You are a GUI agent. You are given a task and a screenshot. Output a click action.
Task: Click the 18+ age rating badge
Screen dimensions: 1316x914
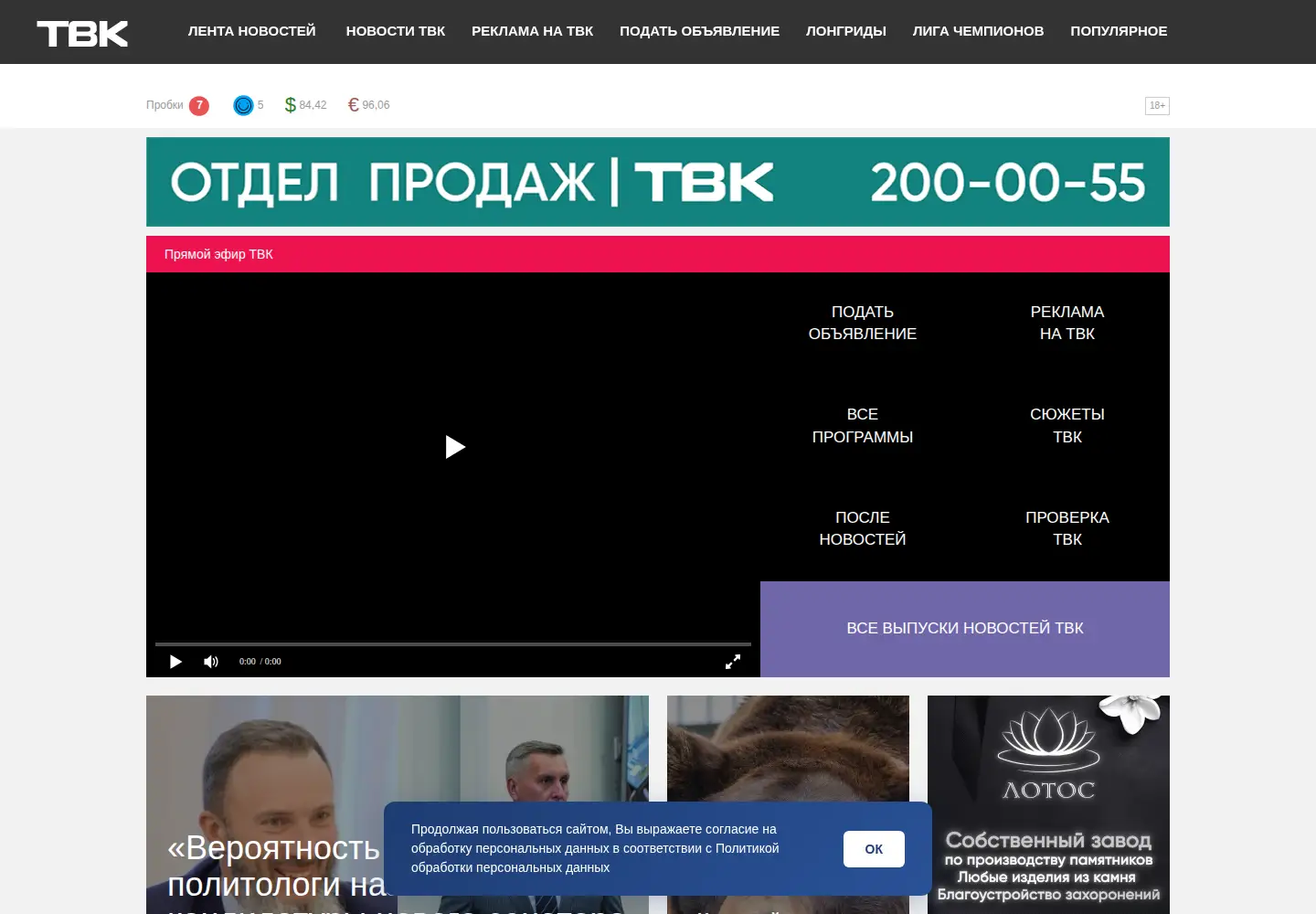click(1157, 106)
